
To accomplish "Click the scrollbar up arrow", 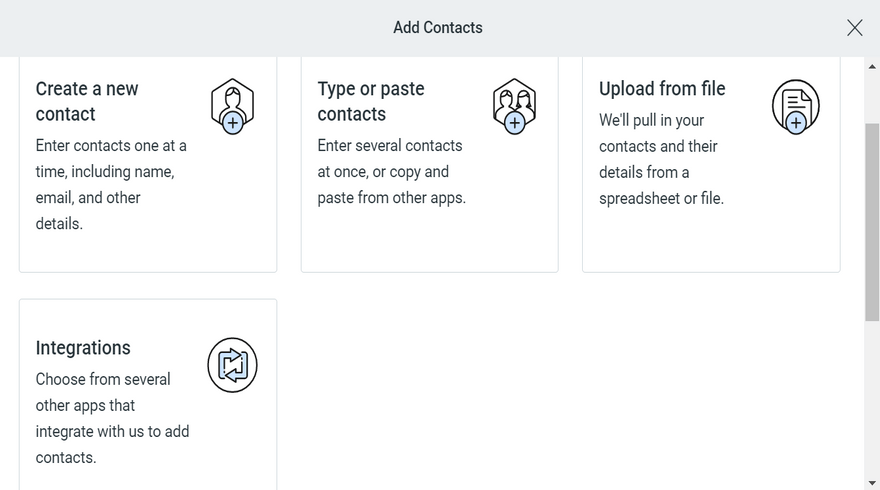I will click(872, 66).
